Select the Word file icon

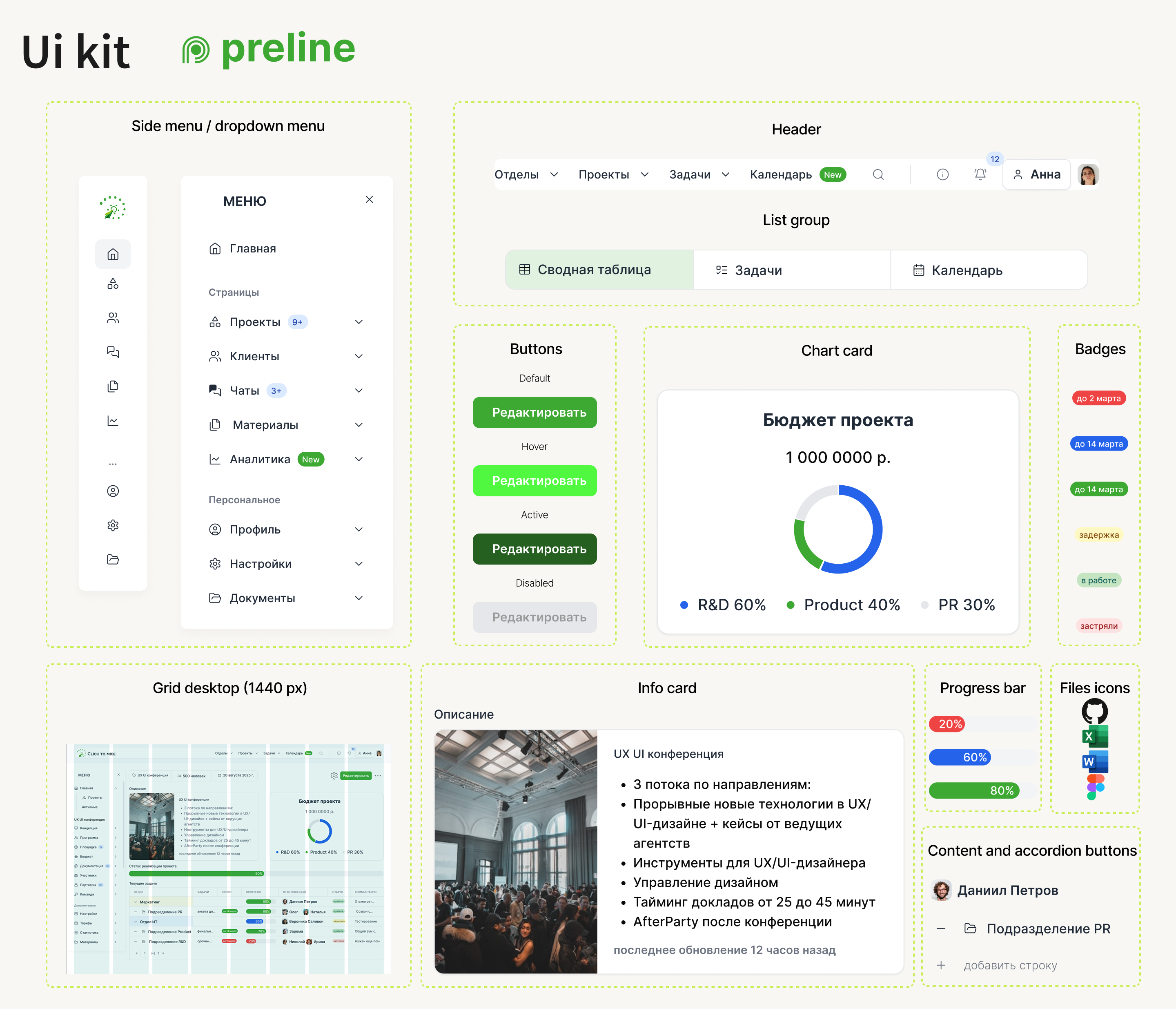tap(1095, 762)
